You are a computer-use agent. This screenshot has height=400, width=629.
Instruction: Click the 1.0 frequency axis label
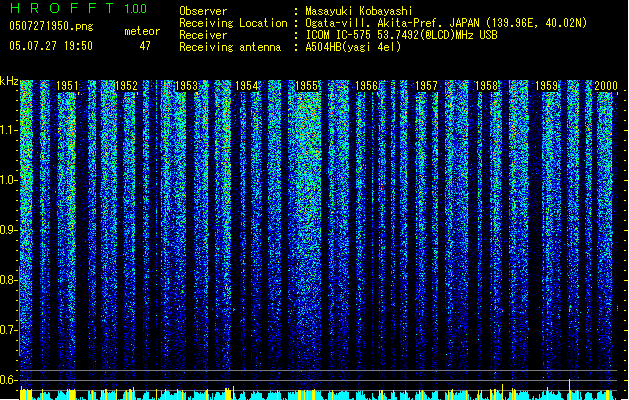pos(8,180)
